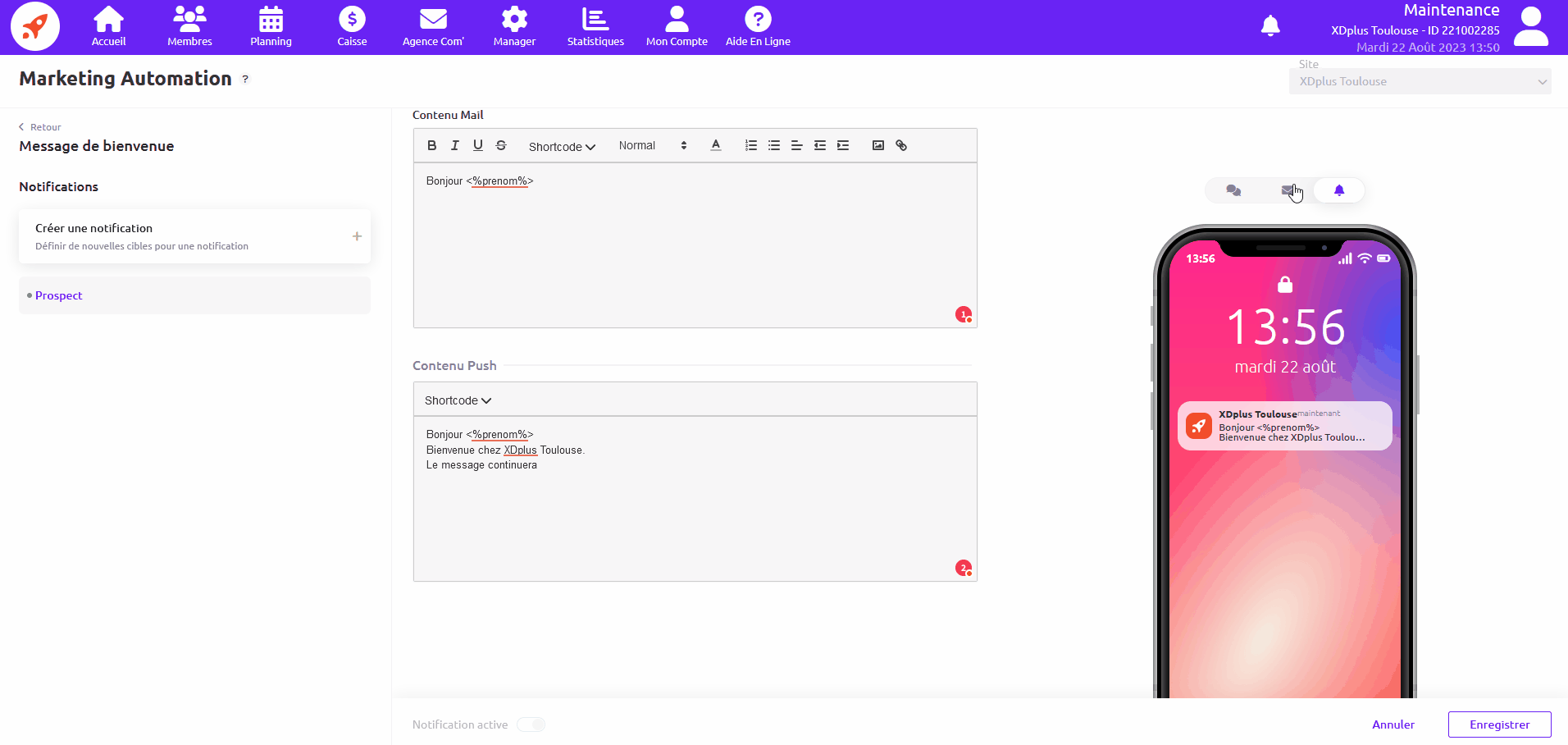Switch preview to SMS chat tab

pos(1233,190)
